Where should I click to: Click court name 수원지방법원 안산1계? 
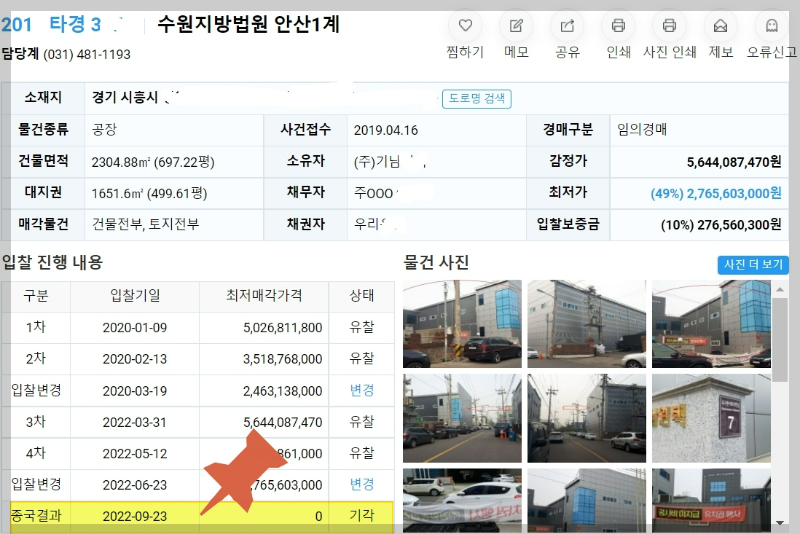tap(248, 24)
